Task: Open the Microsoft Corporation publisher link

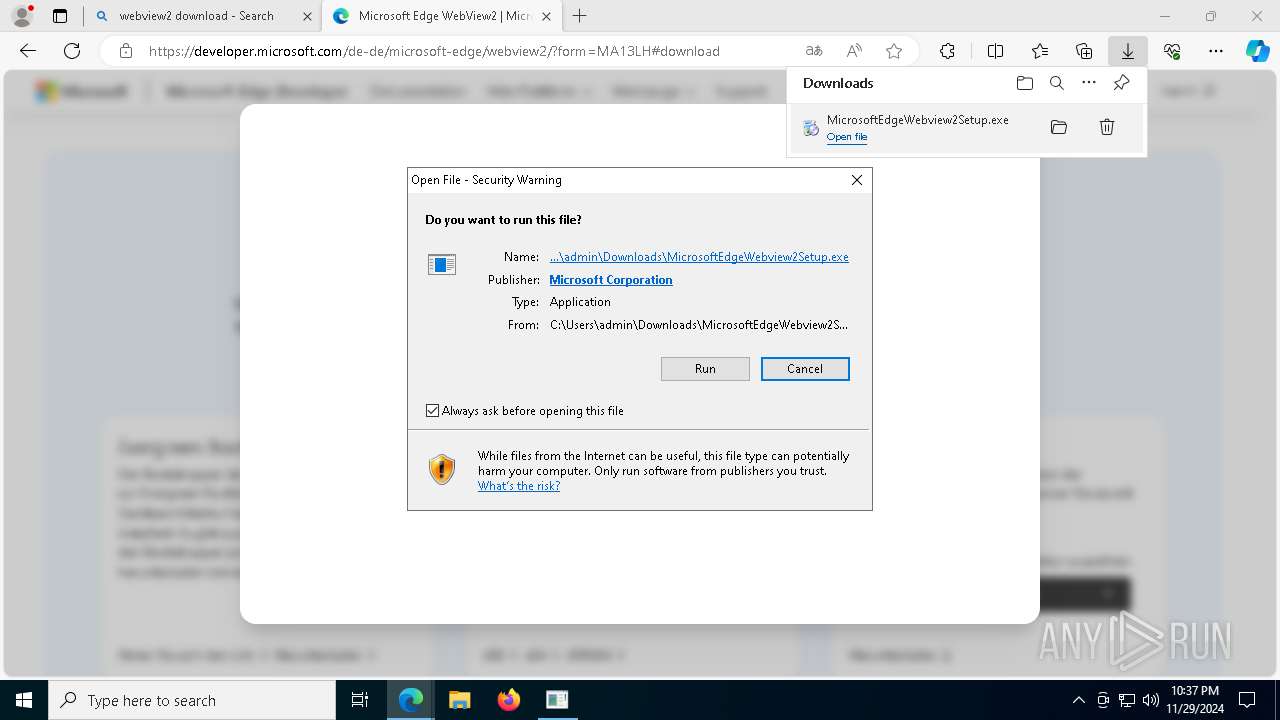Action: (611, 280)
